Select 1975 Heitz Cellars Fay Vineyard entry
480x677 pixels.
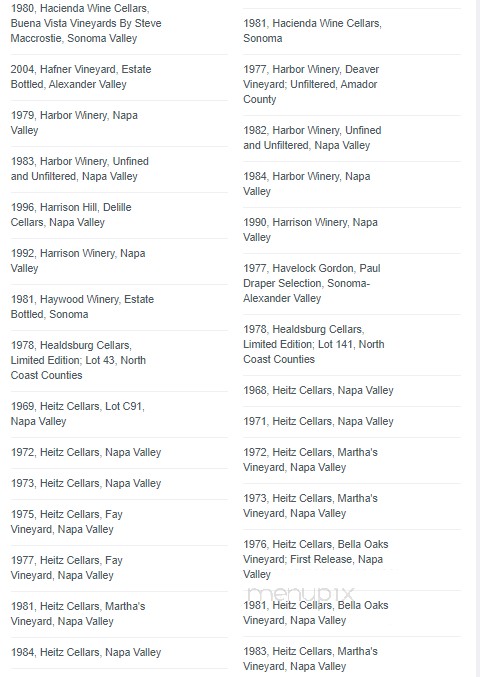[x=67, y=522]
